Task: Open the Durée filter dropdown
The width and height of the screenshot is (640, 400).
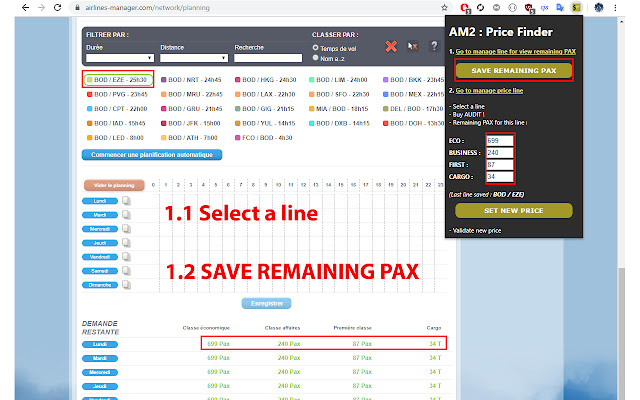Action: click(120, 58)
